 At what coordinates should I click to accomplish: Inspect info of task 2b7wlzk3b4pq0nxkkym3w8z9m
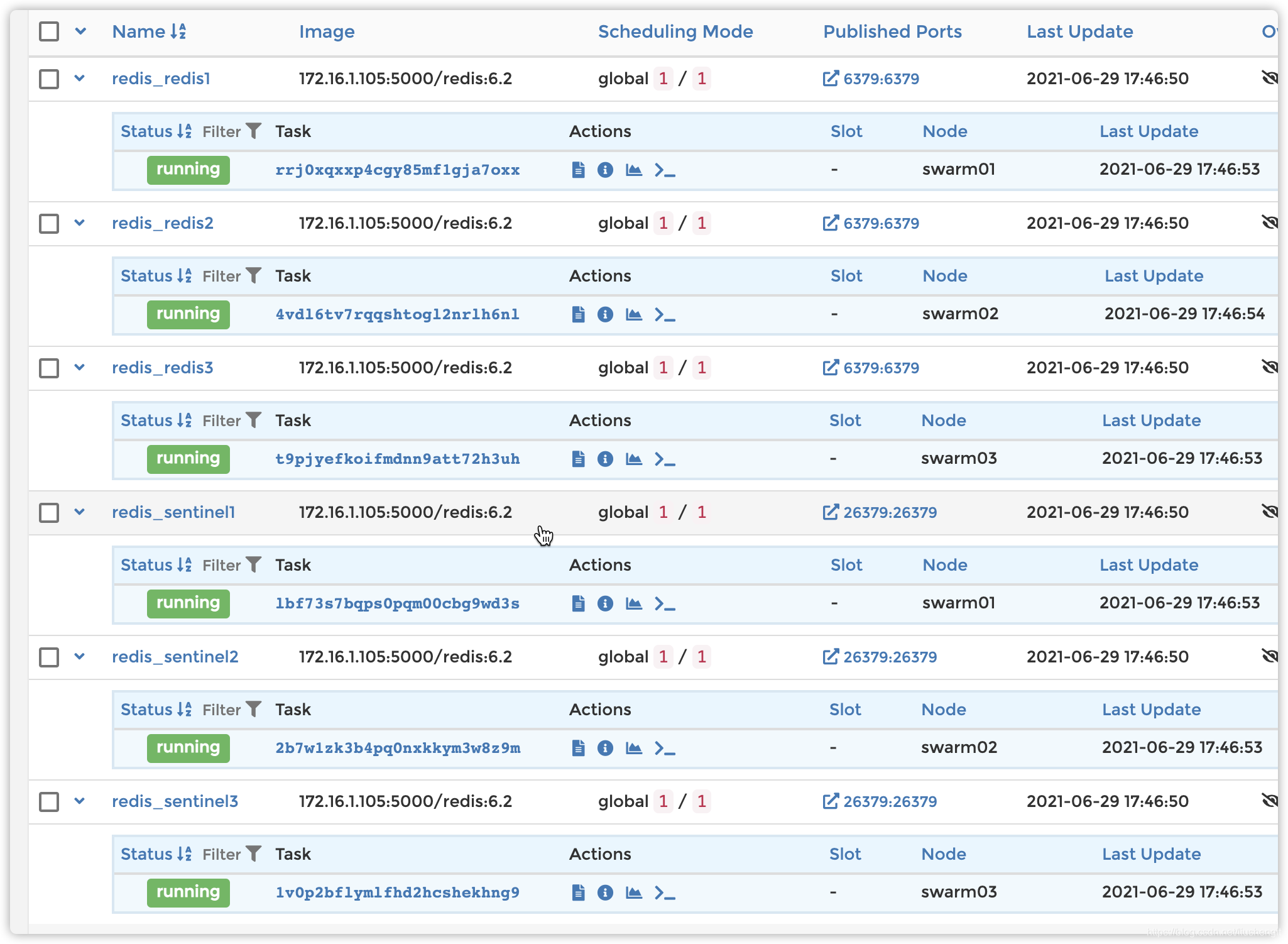(x=605, y=748)
